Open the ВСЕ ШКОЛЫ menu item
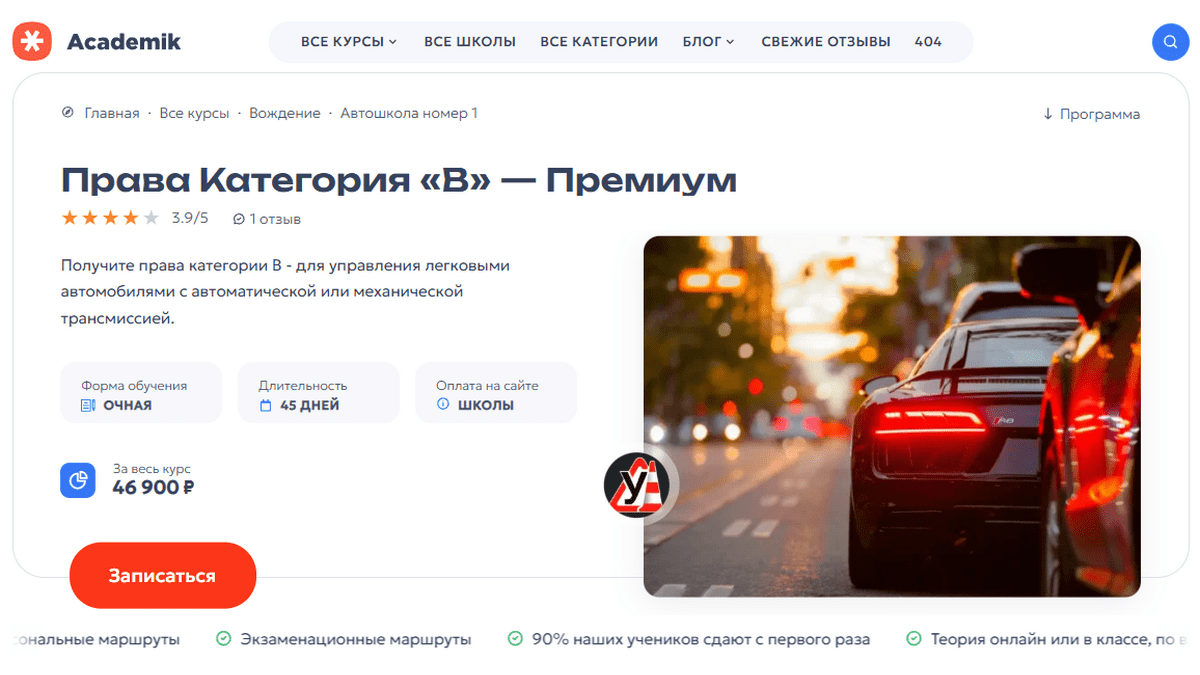The image size is (1200, 675). coord(470,42)
